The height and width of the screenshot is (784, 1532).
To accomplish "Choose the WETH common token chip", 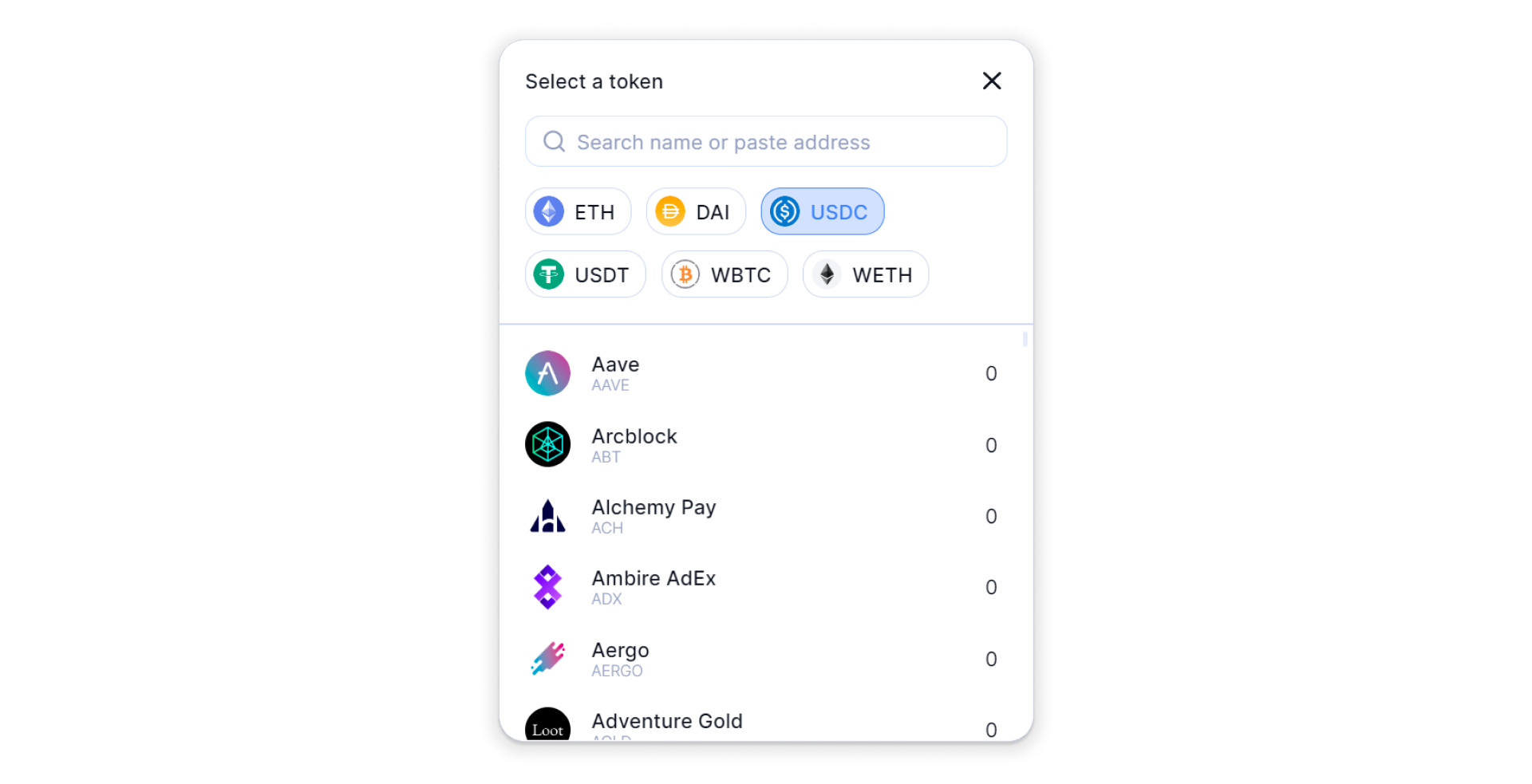I will tap(866, 274).
